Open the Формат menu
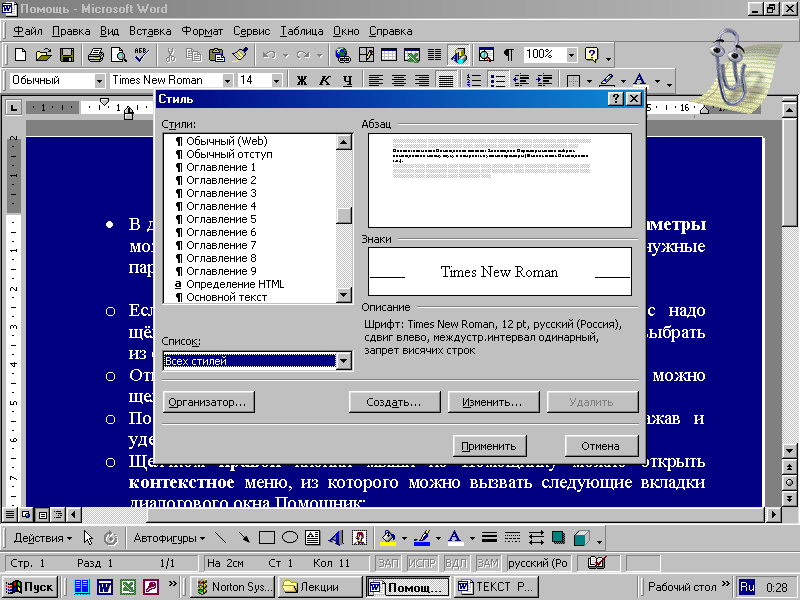The image size is (800, 600). (x=202, y=31)
